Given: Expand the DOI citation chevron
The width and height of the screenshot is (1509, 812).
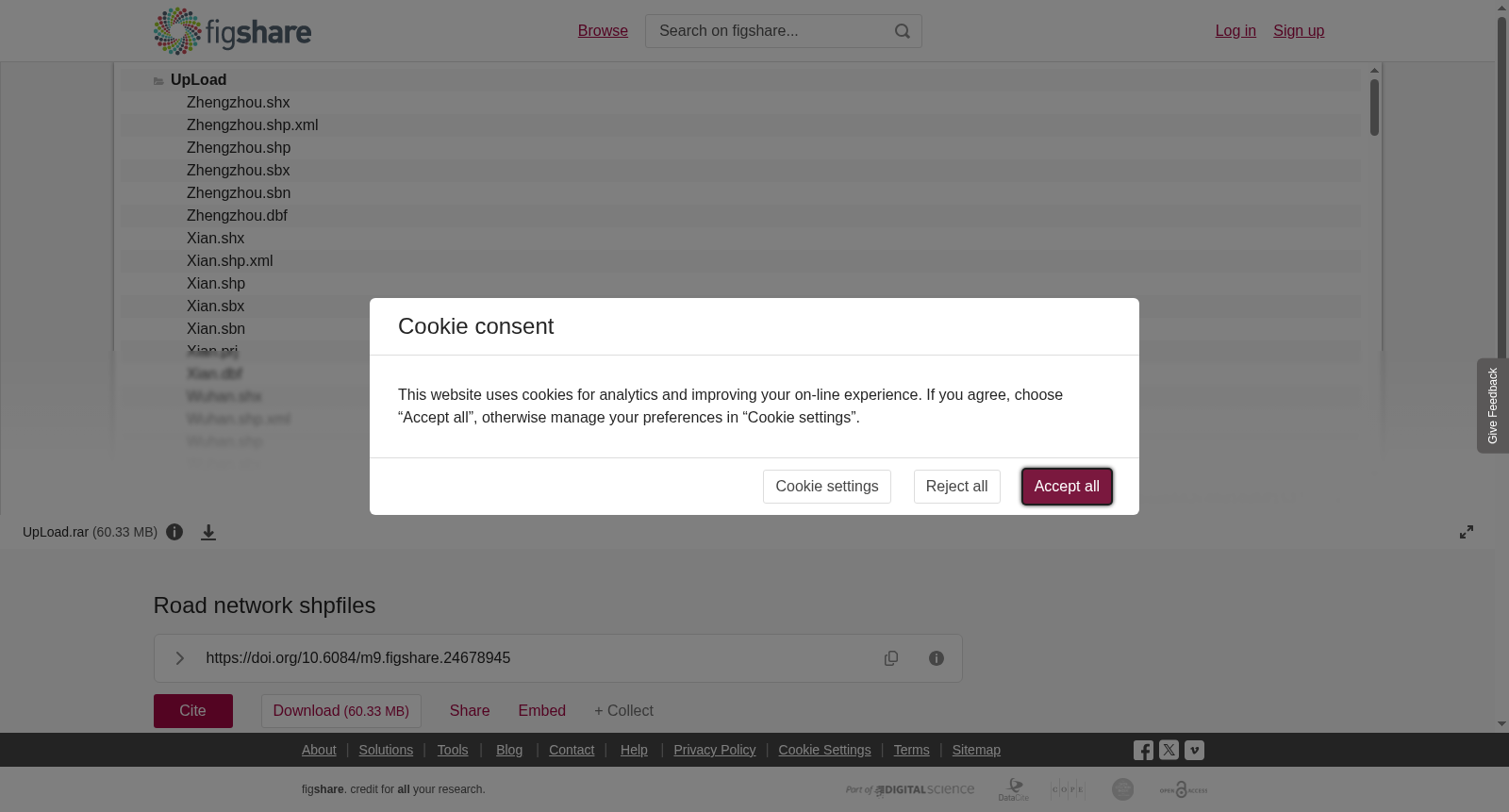Looking at the screenshot, I should [x=179, y=658].
